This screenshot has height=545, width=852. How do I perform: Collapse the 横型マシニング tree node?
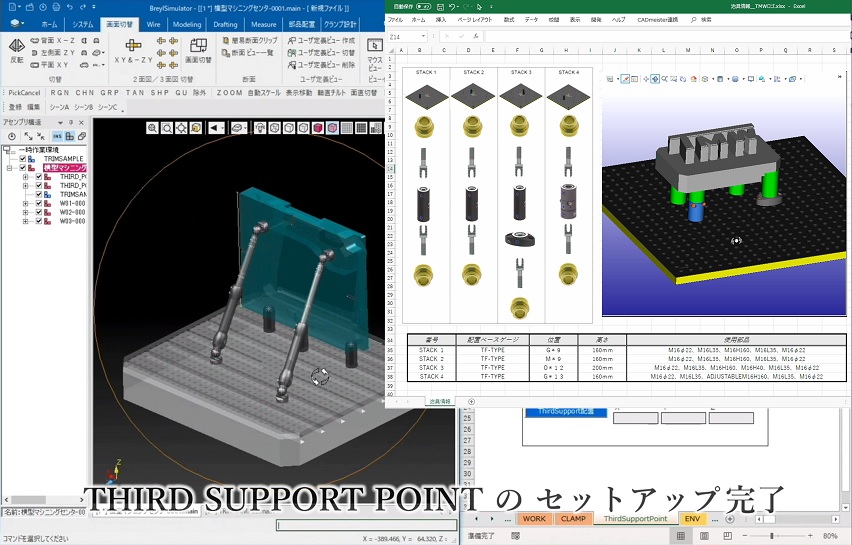[x=9, y=168]
